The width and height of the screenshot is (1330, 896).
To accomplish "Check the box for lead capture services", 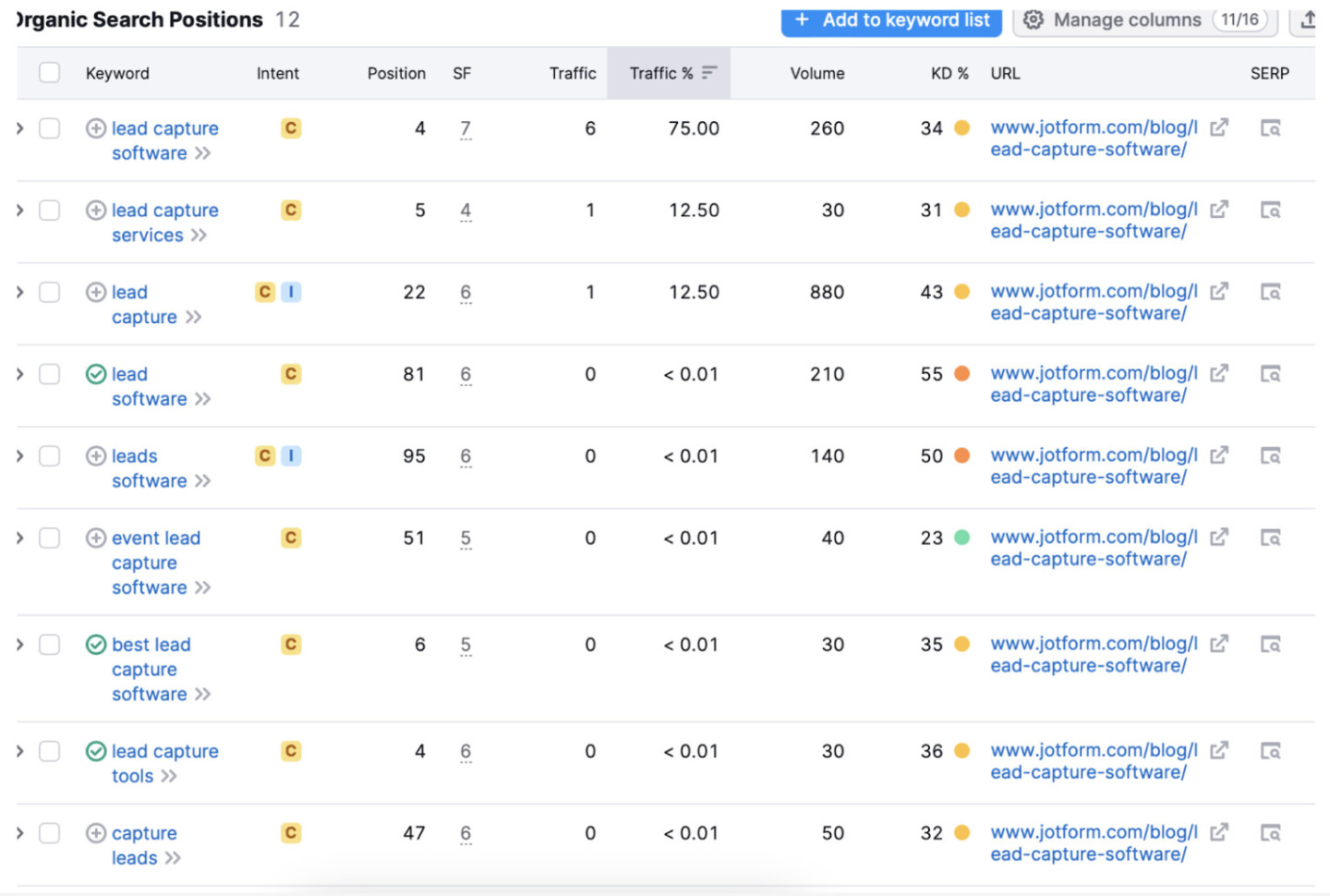I will pyautogui.click(x=50, y=211).
